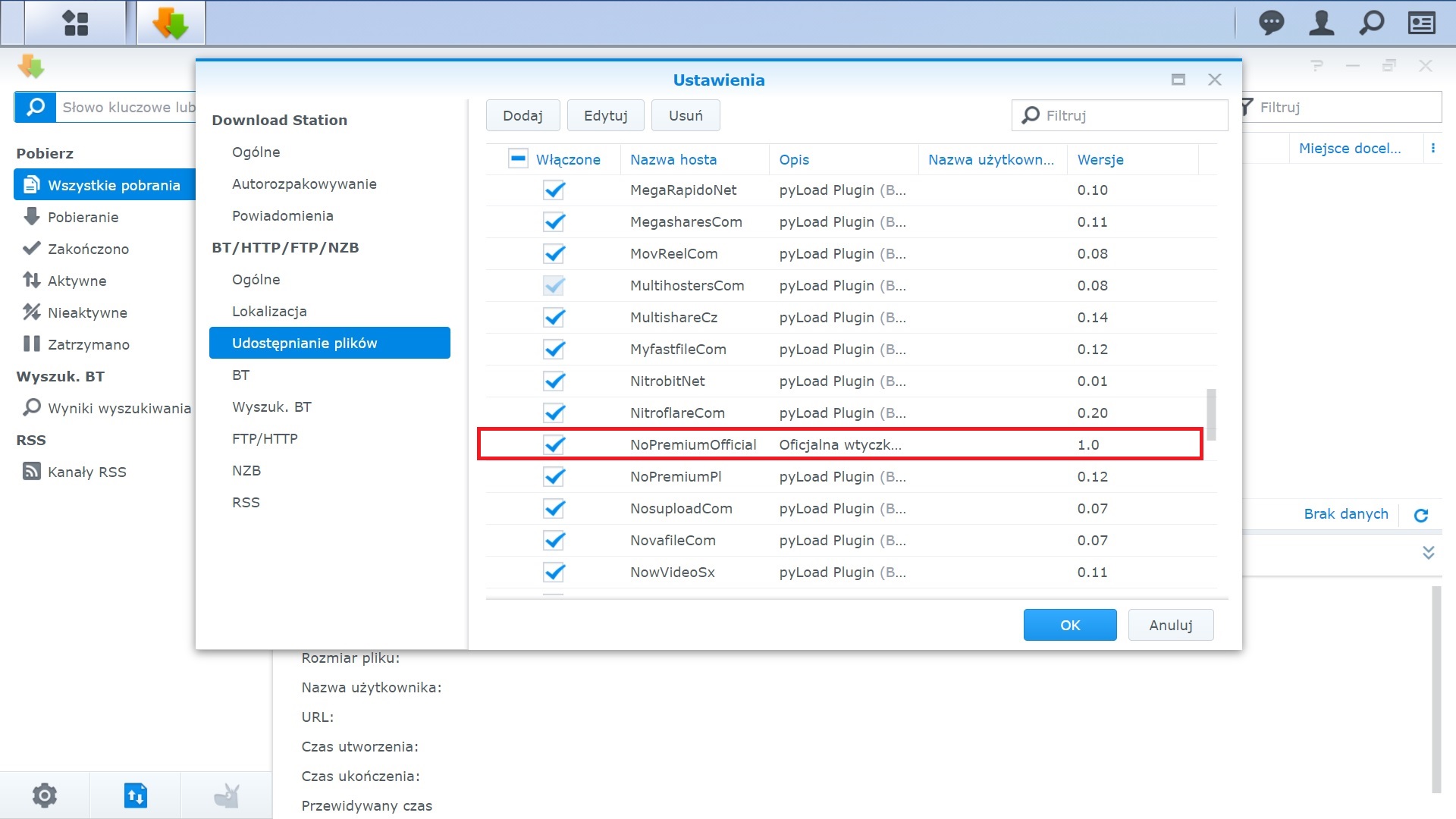Select BT section in settings
This screenshot has height=819, width=1456.
click(x=241, y=375)
